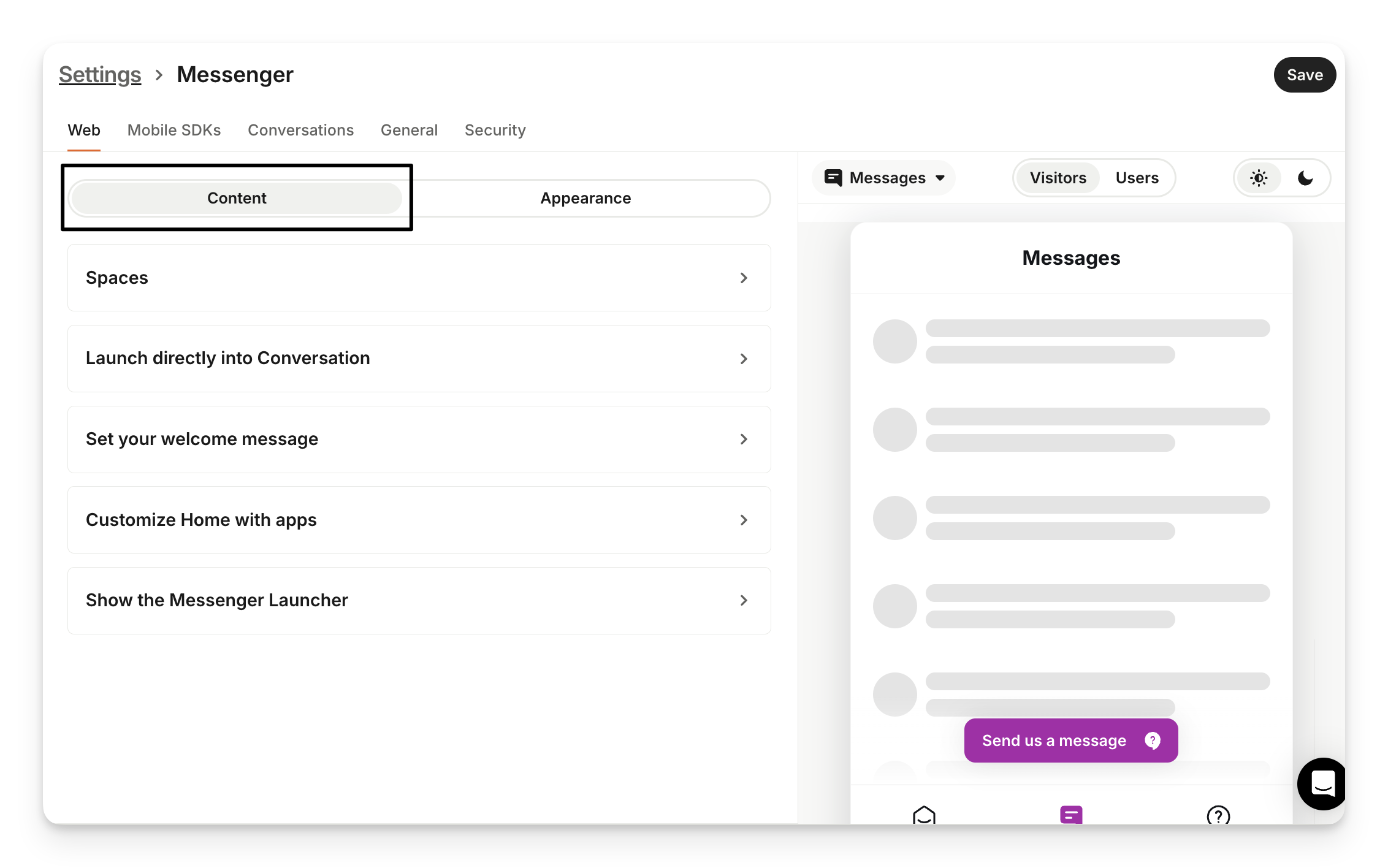Open the Home tab icon in preview

click(x=924, y=815)
